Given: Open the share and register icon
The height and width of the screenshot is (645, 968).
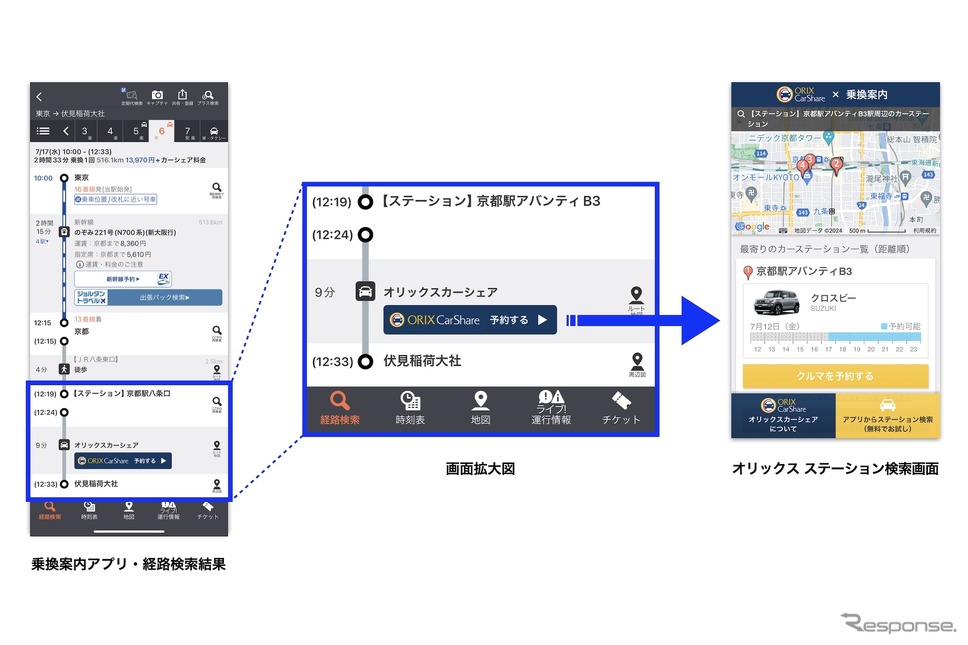Looking at the screenshot, I should tap(182, 96).
